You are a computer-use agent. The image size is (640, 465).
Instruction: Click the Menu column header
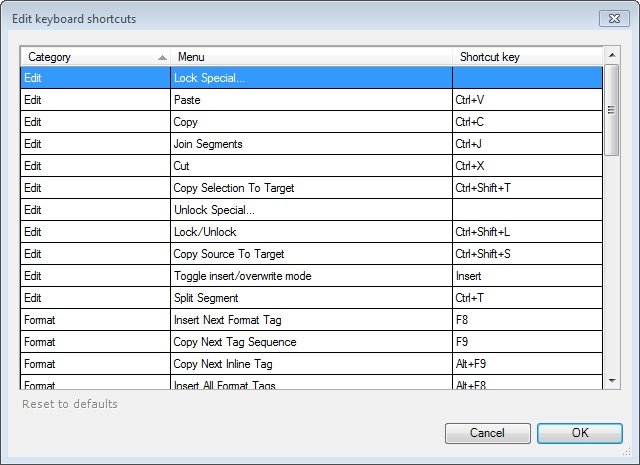click(311, 57)
